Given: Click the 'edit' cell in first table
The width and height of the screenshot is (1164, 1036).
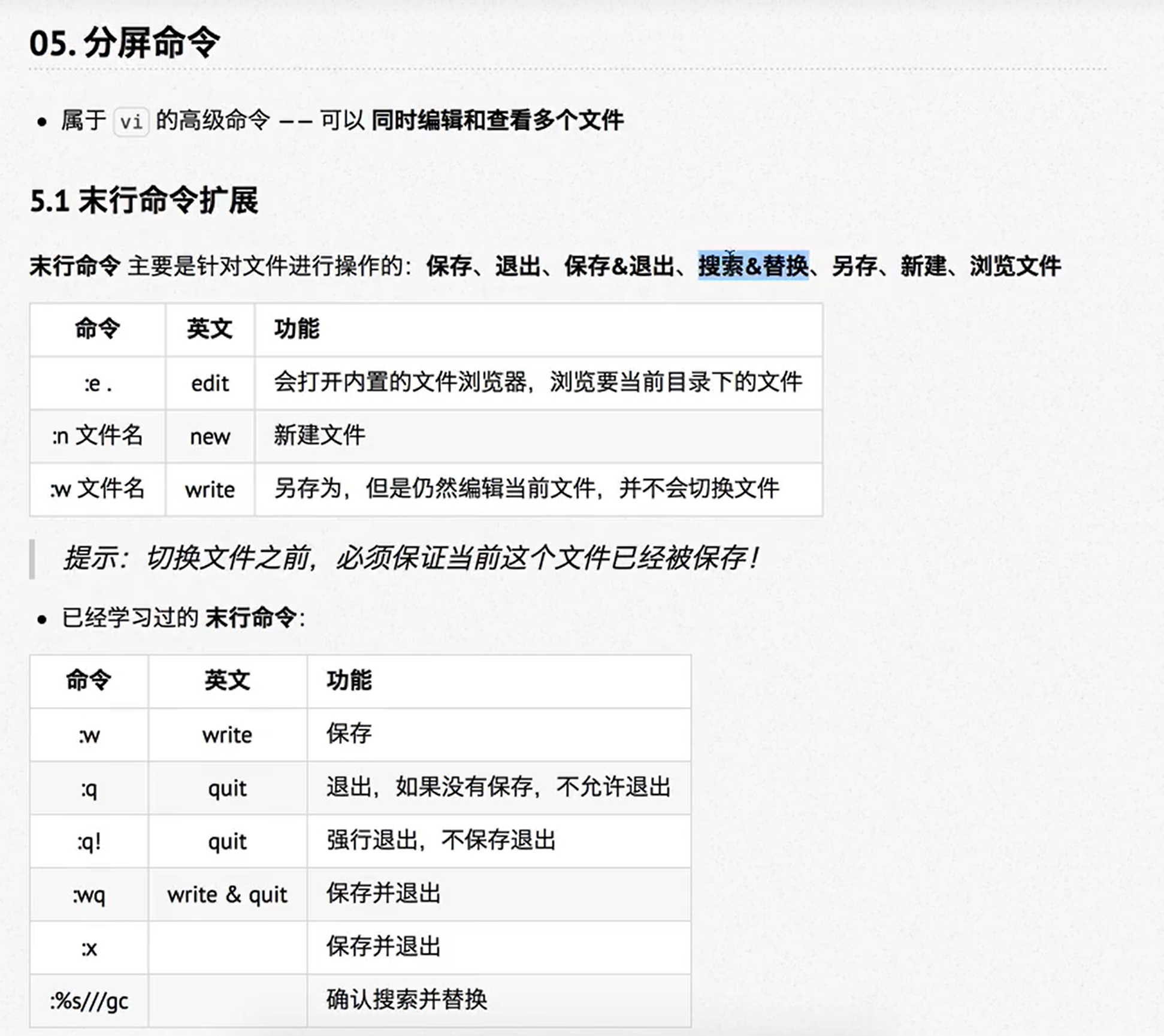Looking at the screenshot, I should tap(210, 383).
